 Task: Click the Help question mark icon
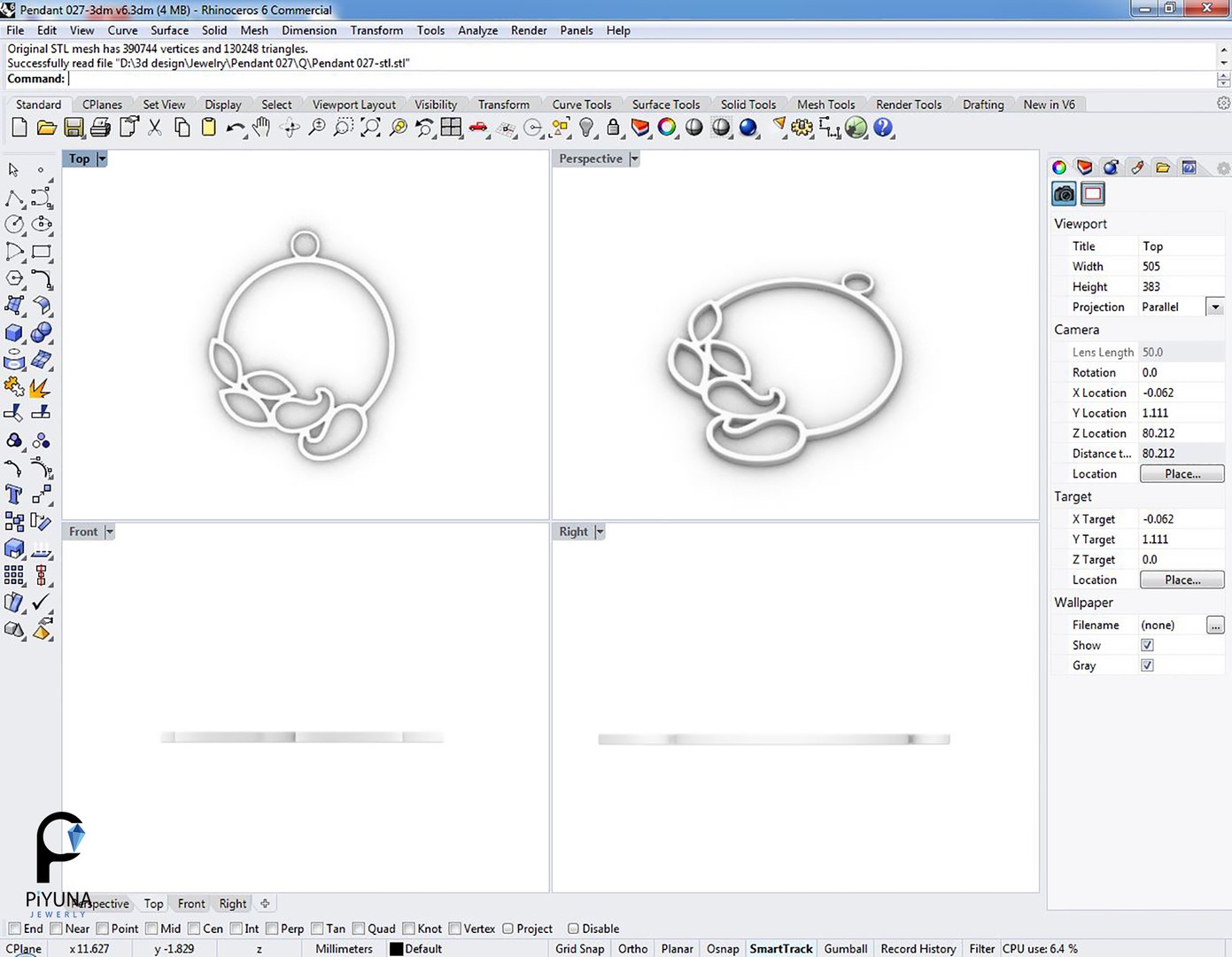coord(883,128)
